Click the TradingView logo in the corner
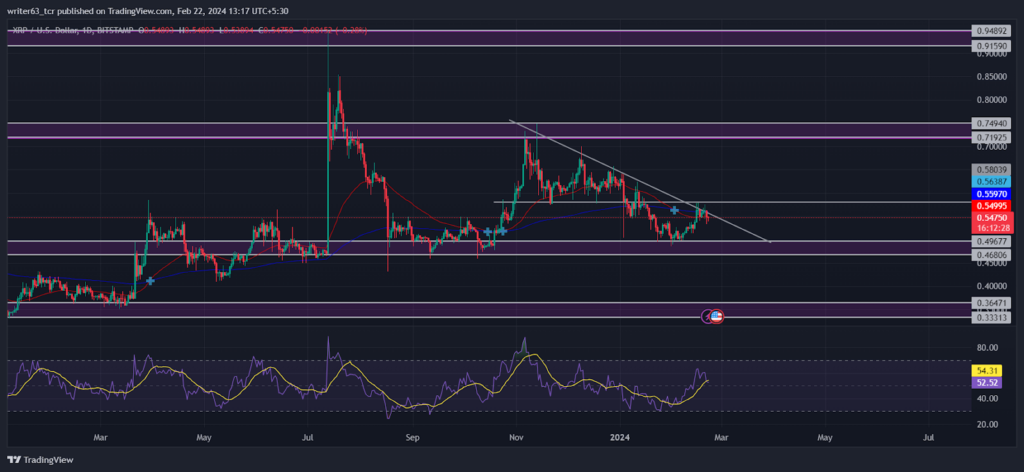 40,460
